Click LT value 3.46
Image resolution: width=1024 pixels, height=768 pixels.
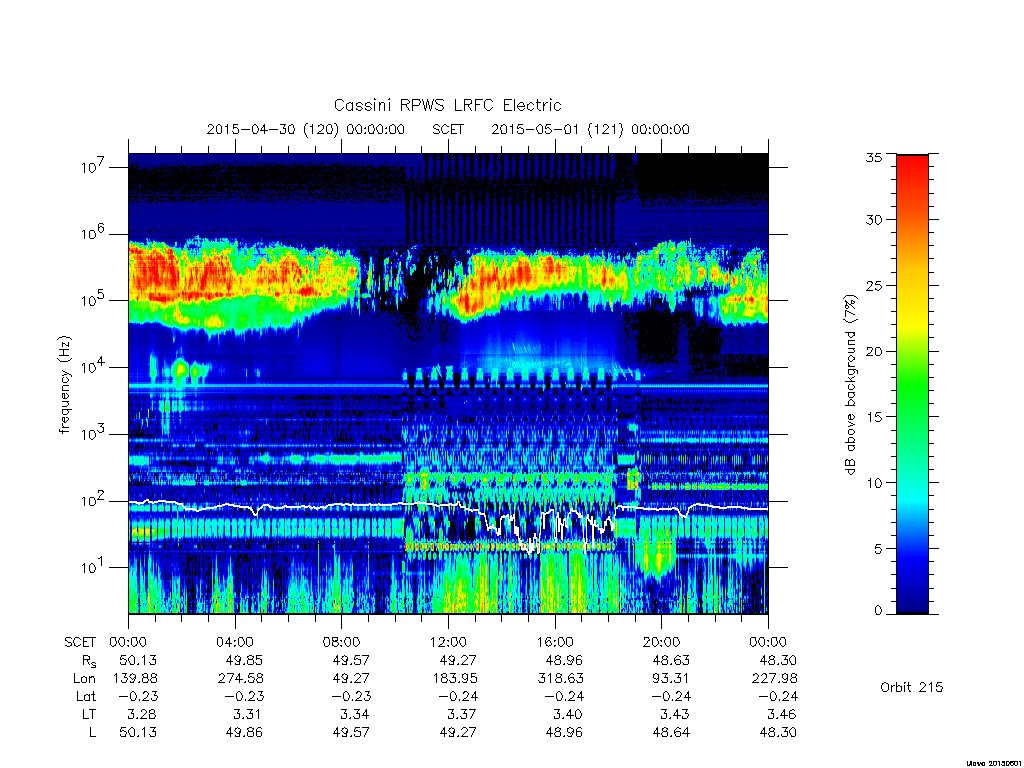[x=781, y=714]
